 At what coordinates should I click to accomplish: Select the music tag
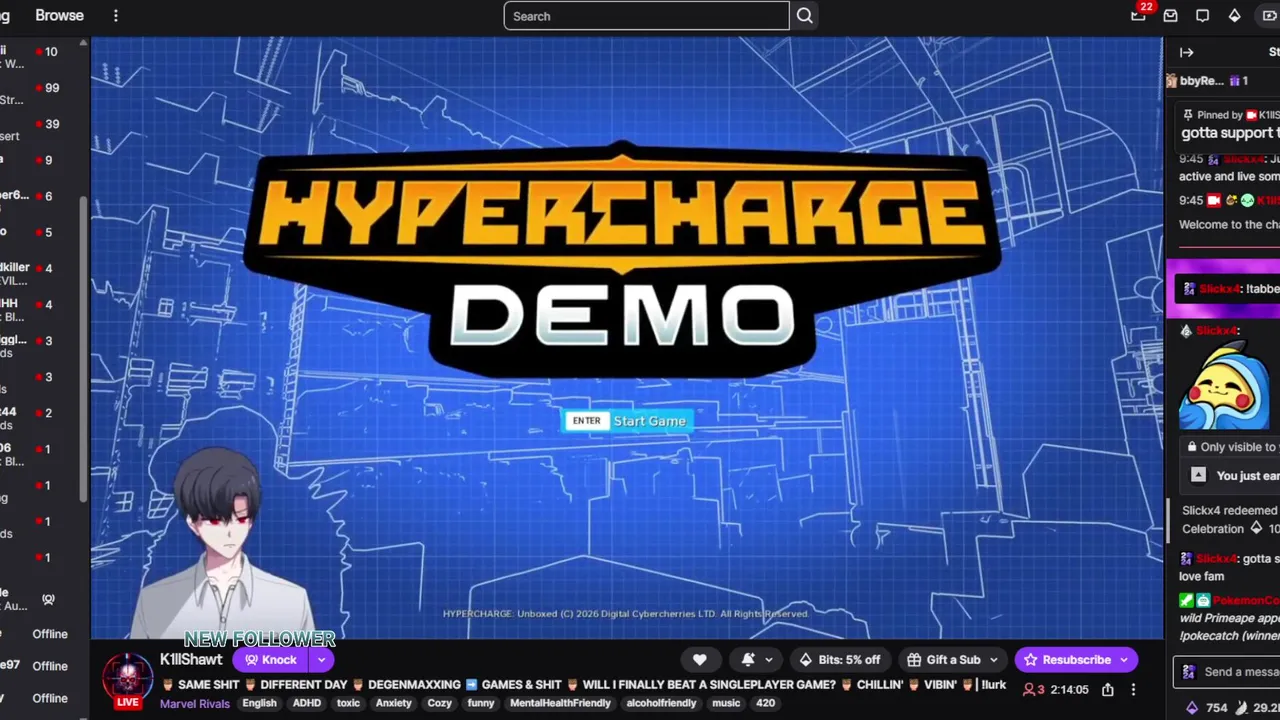coord(726,703)
